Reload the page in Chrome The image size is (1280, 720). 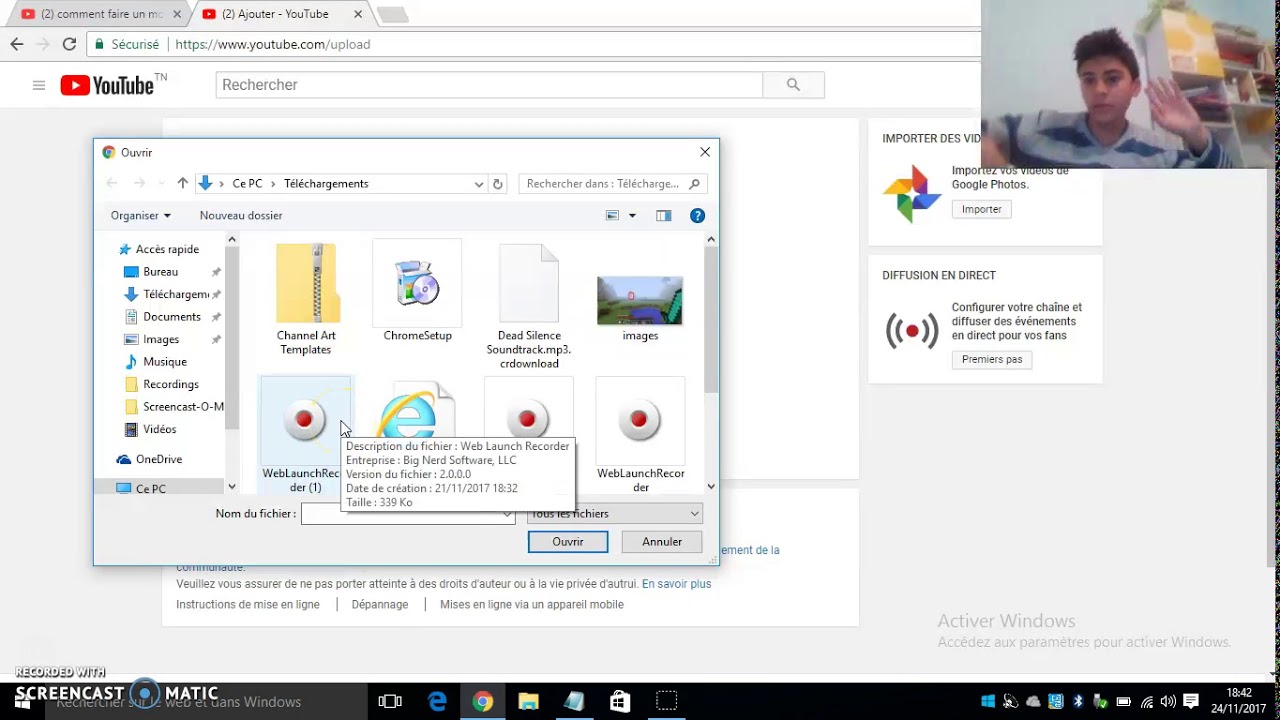[x=69, y=44]
